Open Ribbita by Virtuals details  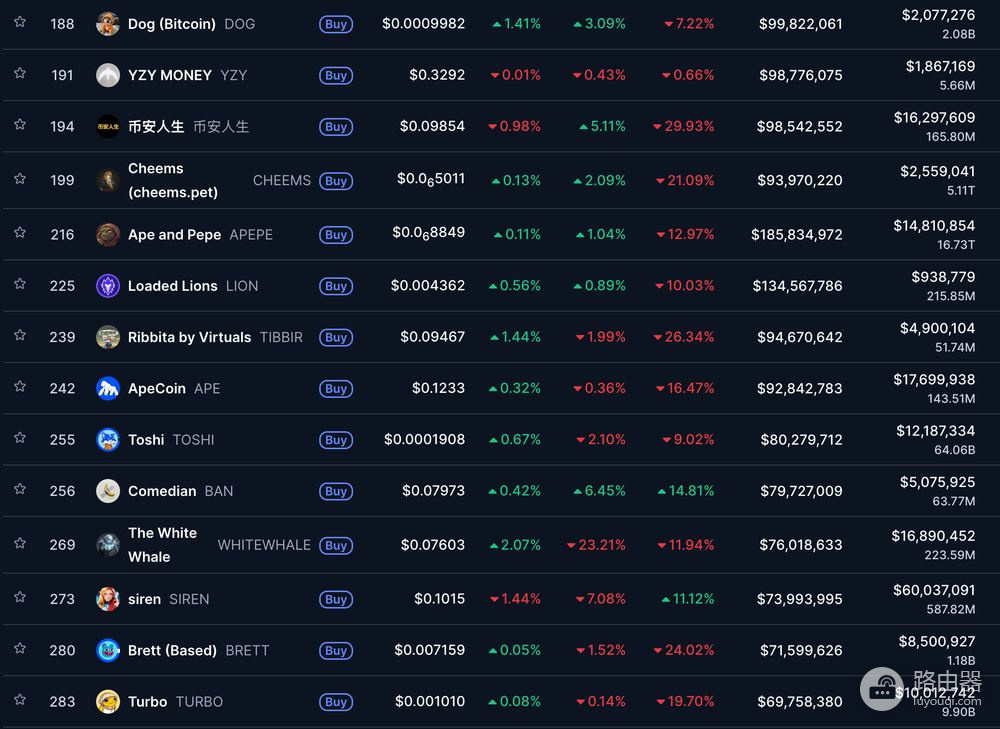click(x=189, y=337)
